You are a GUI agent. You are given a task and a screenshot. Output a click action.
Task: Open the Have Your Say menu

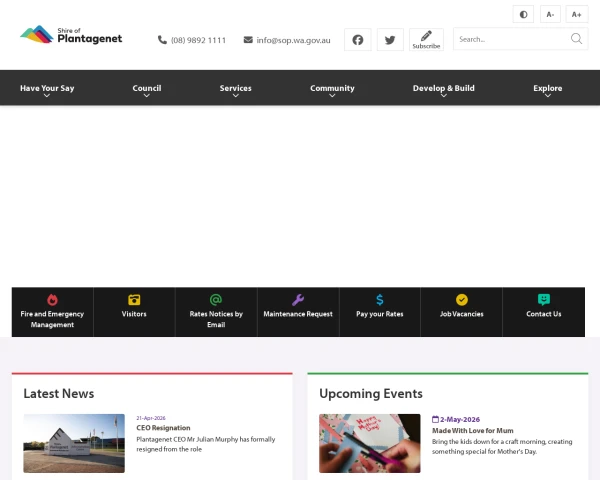click(47, 88)
